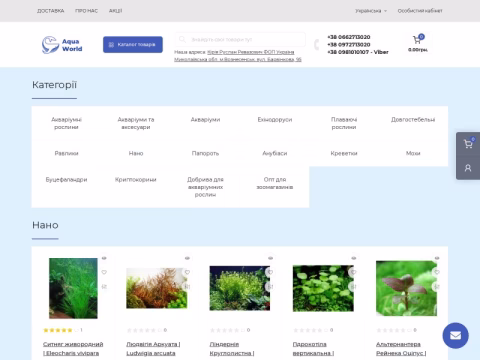Open the floating side cart icon
The width and height of the screenshot is (480, 360).
[x=468, y=144]
